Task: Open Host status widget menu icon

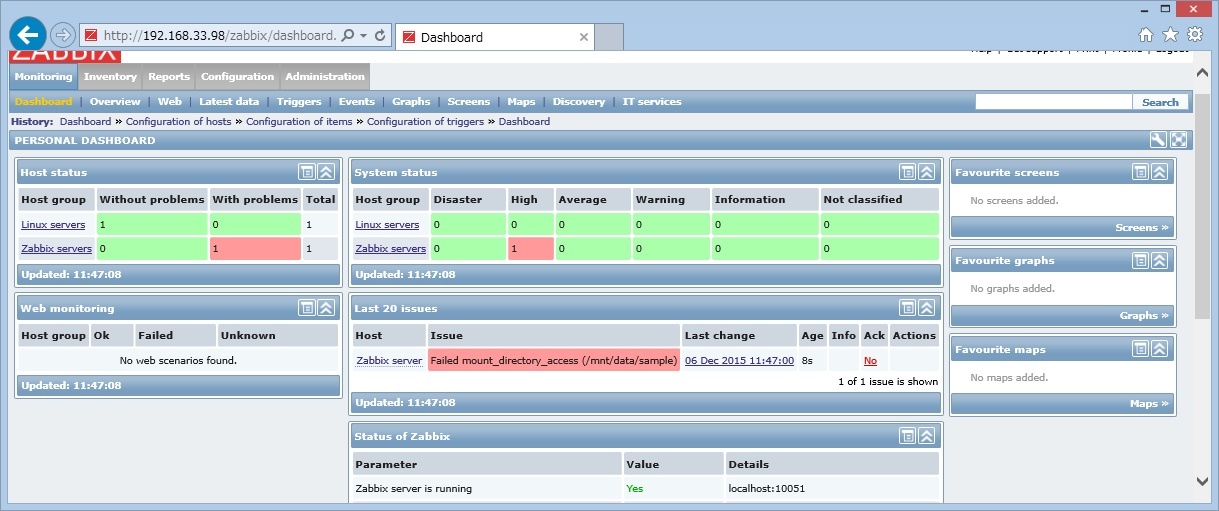Action: (307, 172)
